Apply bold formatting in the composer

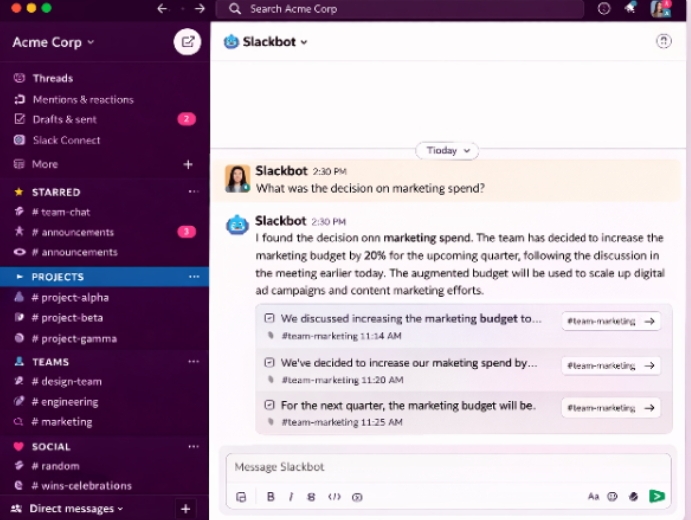(271, 496)
